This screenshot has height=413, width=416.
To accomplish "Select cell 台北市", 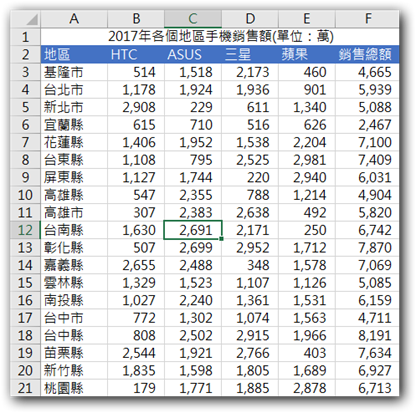I will click(74, 90).
